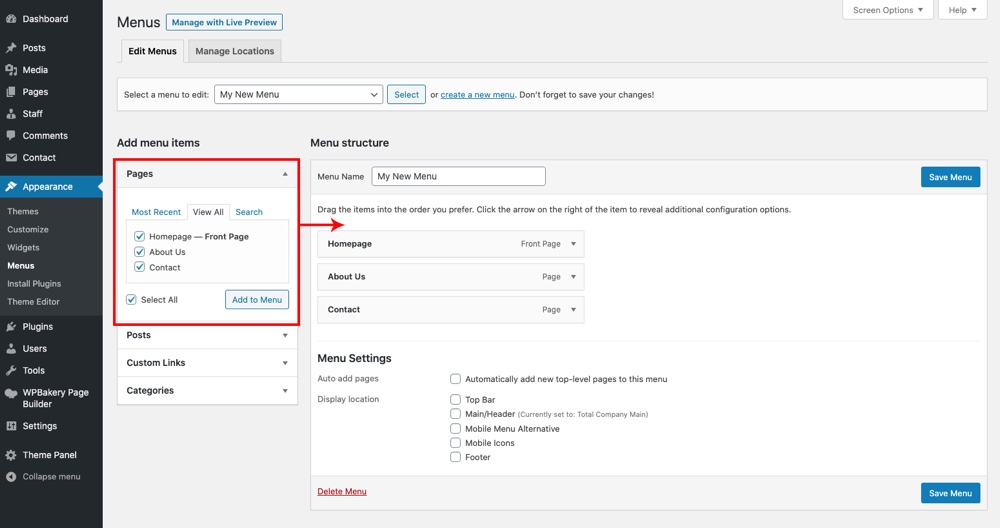Click the Select button
1000x528 pixels.
(x=406, y=94)
